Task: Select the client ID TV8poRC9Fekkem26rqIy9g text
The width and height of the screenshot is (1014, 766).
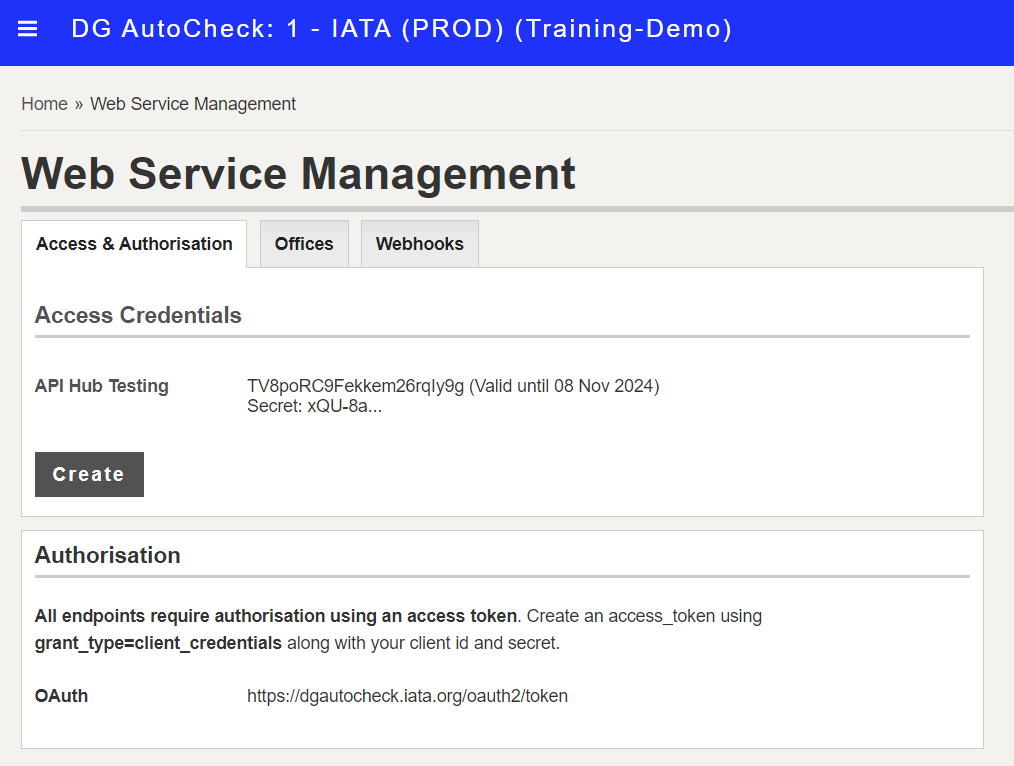Action: click(x=356, y=386)
